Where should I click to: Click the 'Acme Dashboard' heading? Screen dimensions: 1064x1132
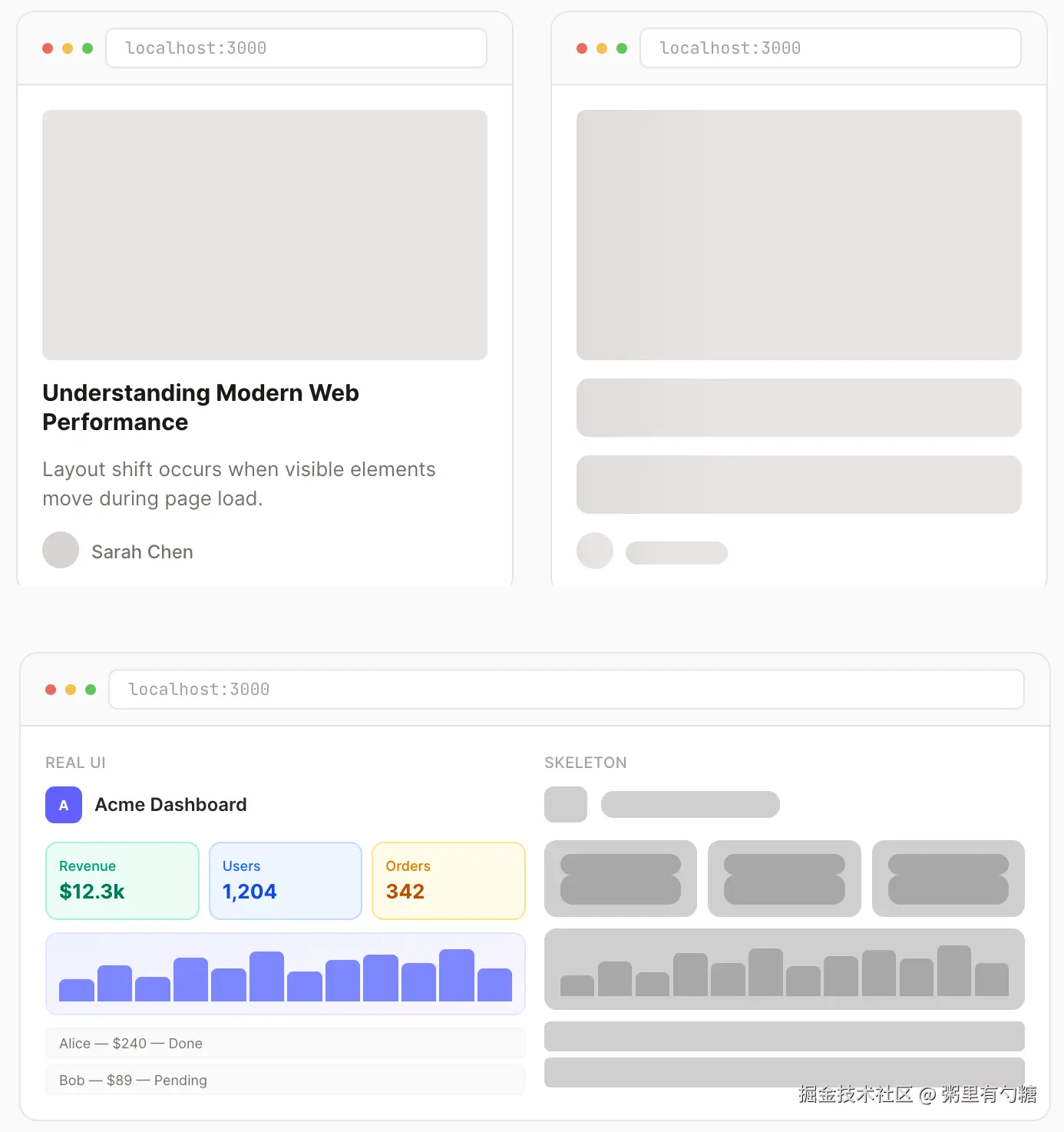click(170, 804)
